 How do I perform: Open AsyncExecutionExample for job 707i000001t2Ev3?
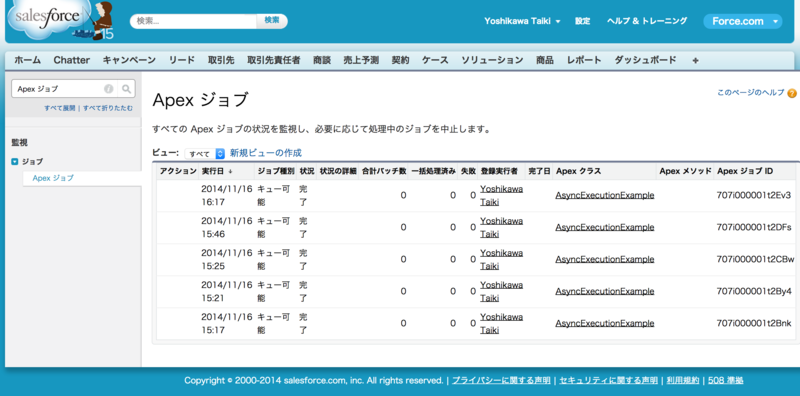[605, 195]
